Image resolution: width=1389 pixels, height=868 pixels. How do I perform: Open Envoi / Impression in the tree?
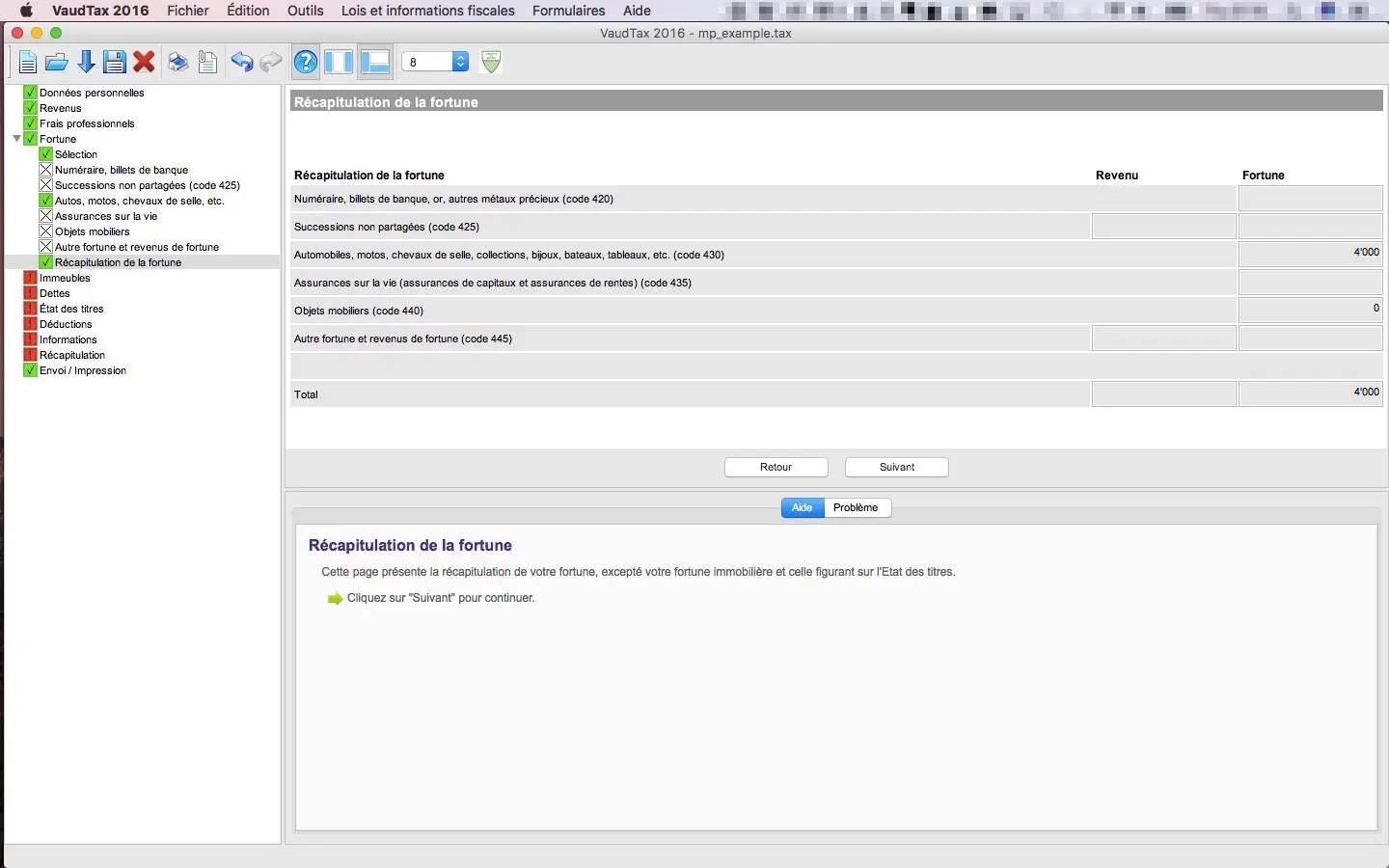(x=83, y=370)
